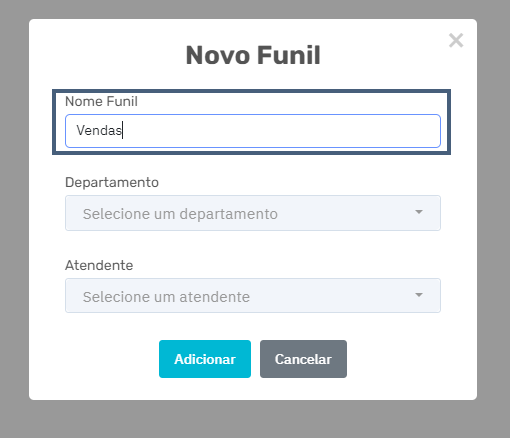510x438 pixels.
Task: Expand department list via its arrow icon
Action: click(x=419, y=212)
